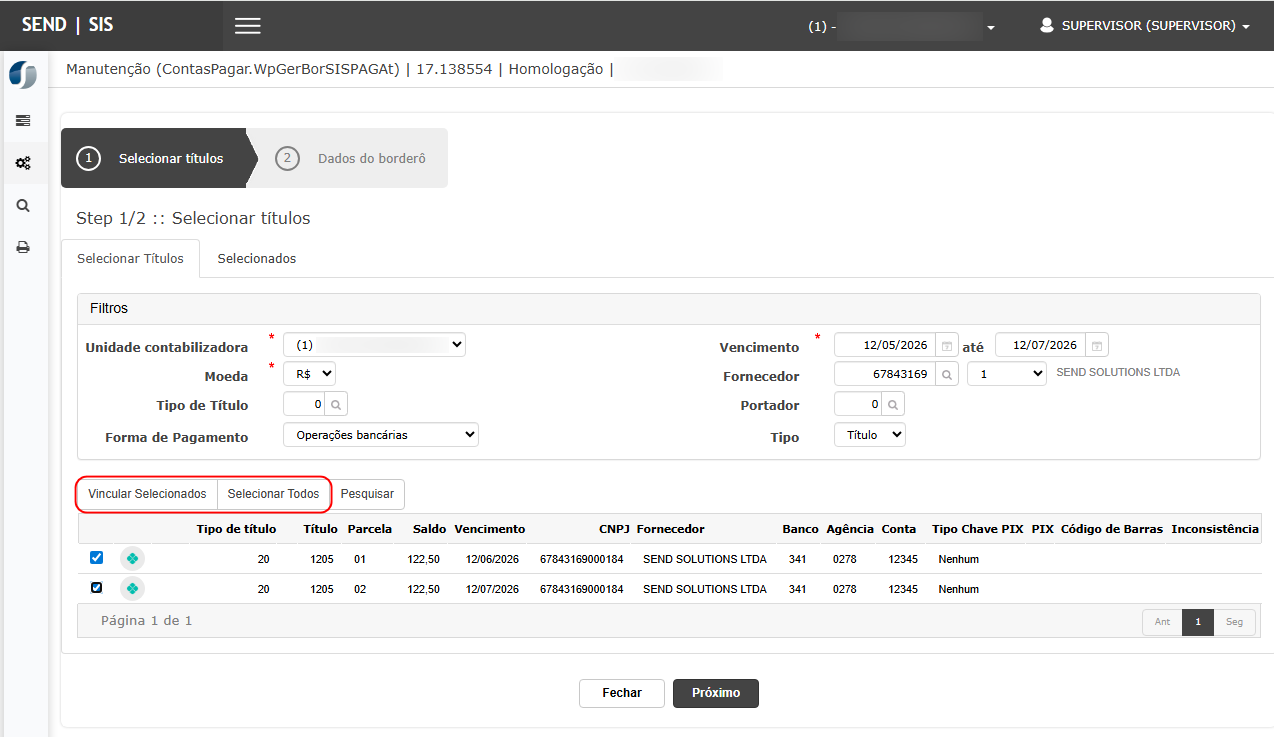Click the Fechar button
This screenshot has width=1274, height=737.
point(622,693)
